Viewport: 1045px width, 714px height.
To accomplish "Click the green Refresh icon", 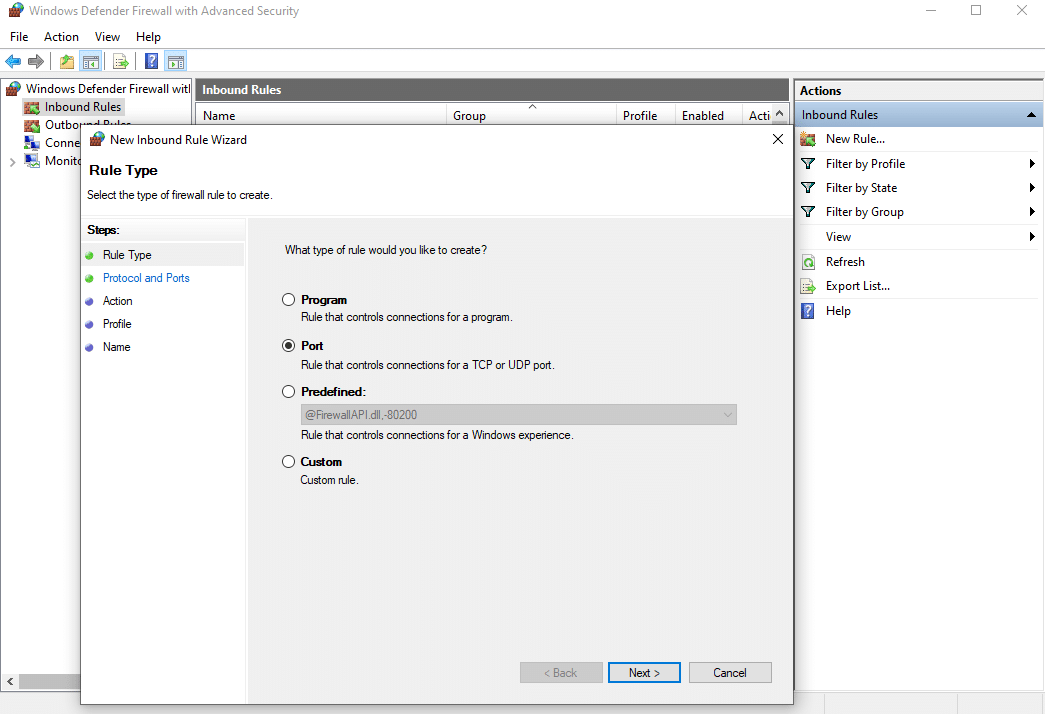I will point(808,262).
